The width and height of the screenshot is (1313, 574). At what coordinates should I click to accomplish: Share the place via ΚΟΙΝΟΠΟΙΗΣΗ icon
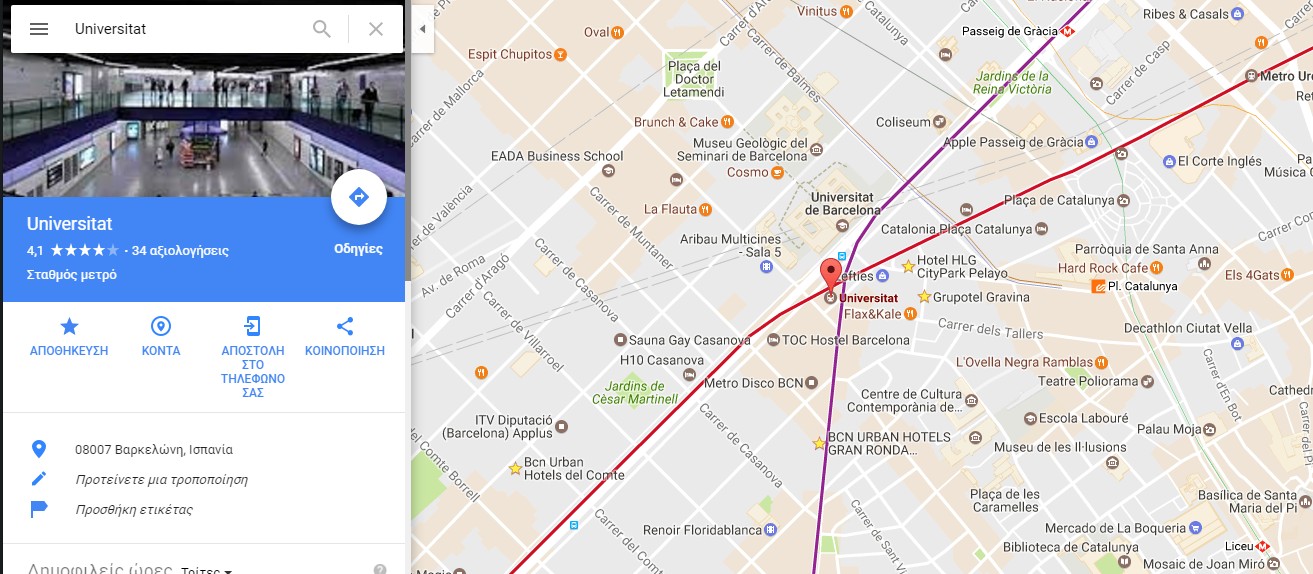pyautogui.click(x=345, y=326)
